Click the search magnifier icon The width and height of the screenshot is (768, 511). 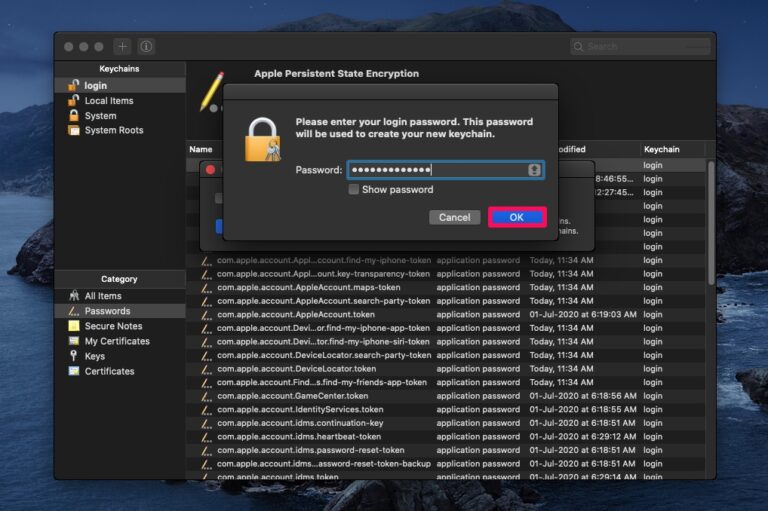tap(578, 47)
